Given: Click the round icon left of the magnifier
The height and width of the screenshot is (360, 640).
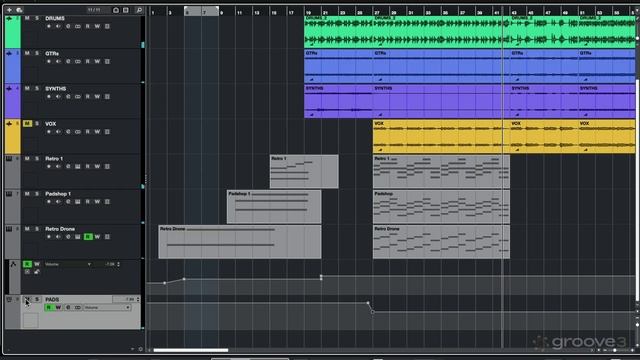Looking at the screenshot, I should (116, 10).
